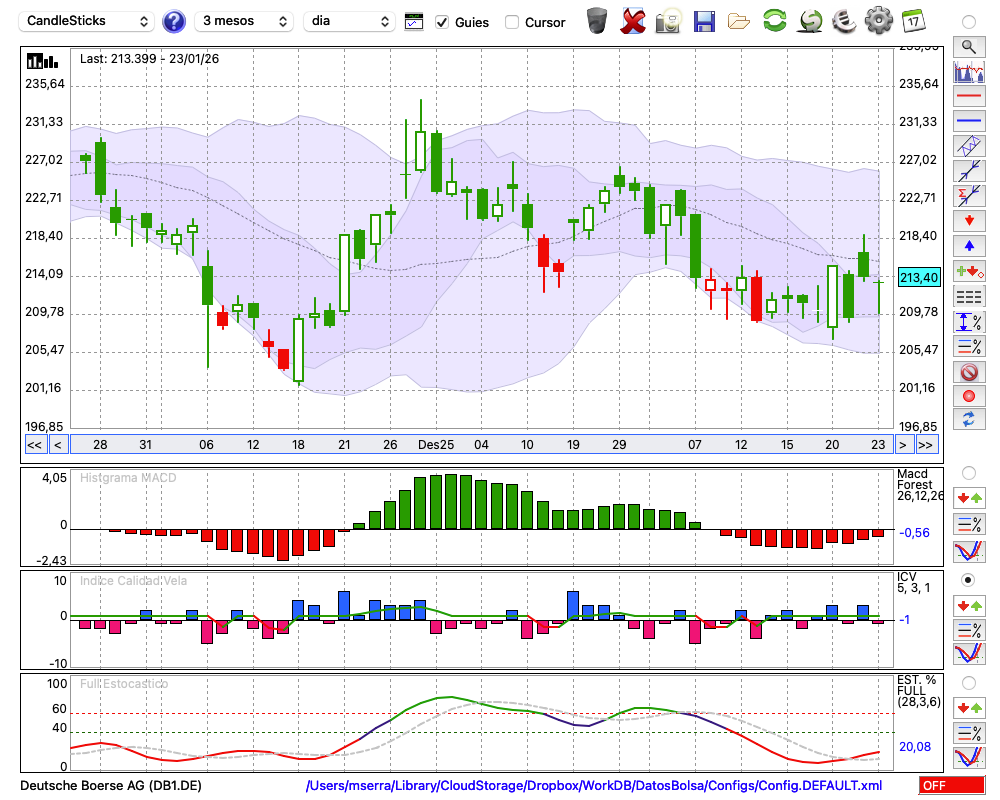This screenshot has width=1000, height=800.
Task: Select the red horizontal line tool
Action: click(969, 96)
